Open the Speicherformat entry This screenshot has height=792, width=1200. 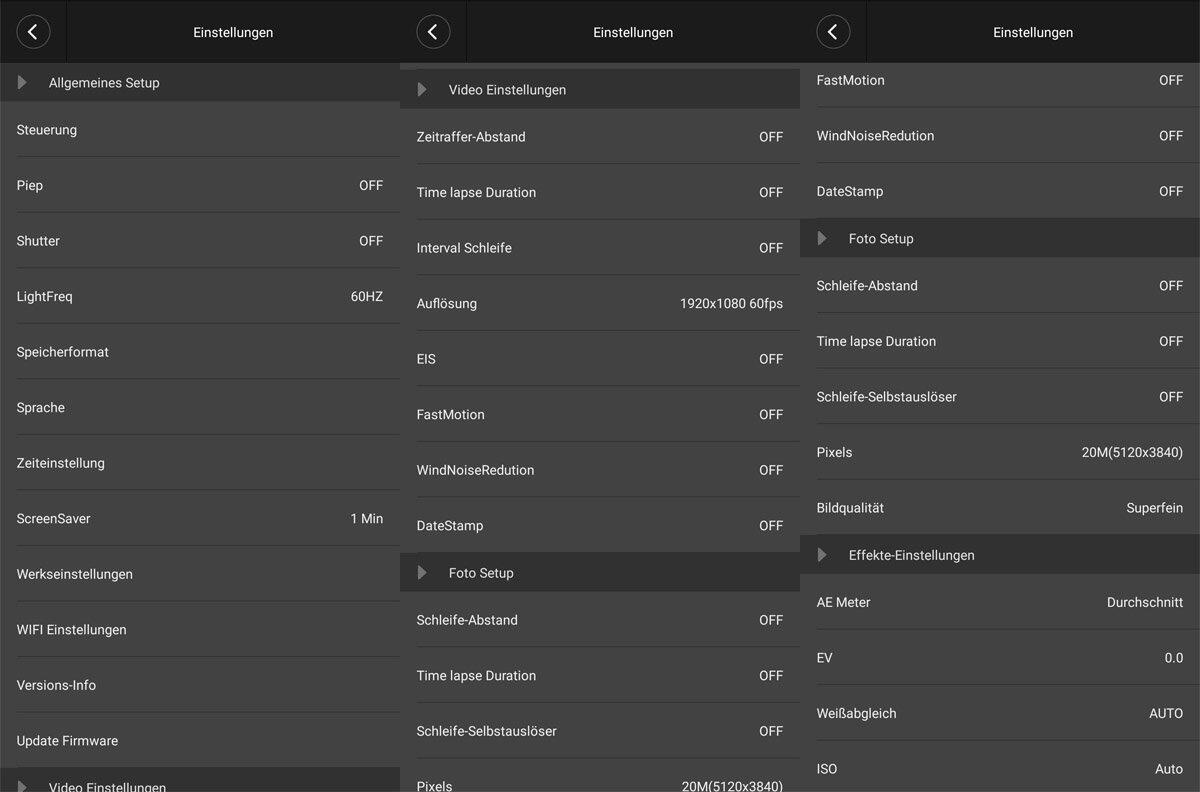tap(200, 352)
